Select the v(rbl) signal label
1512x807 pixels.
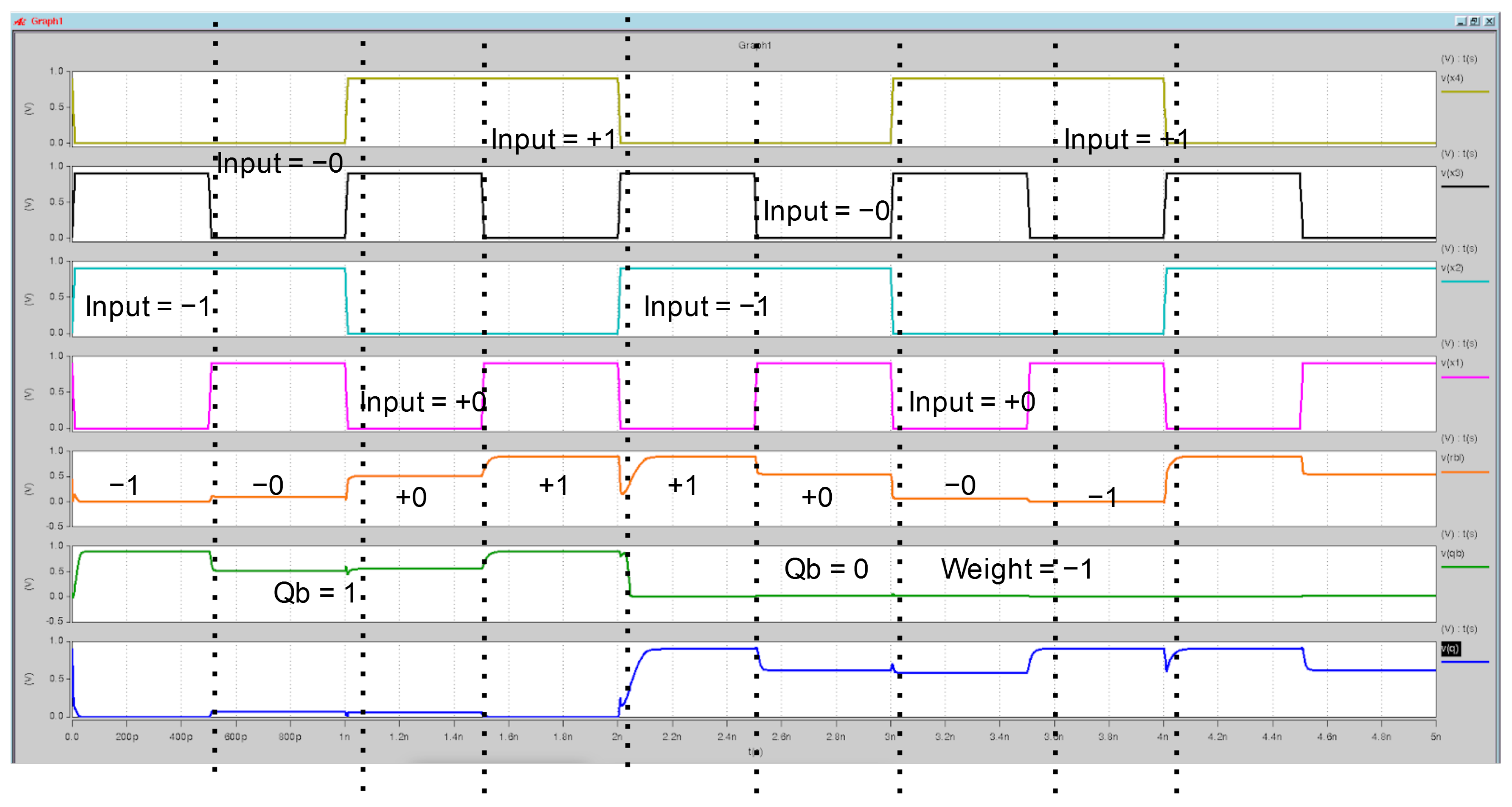(1453, 458)
